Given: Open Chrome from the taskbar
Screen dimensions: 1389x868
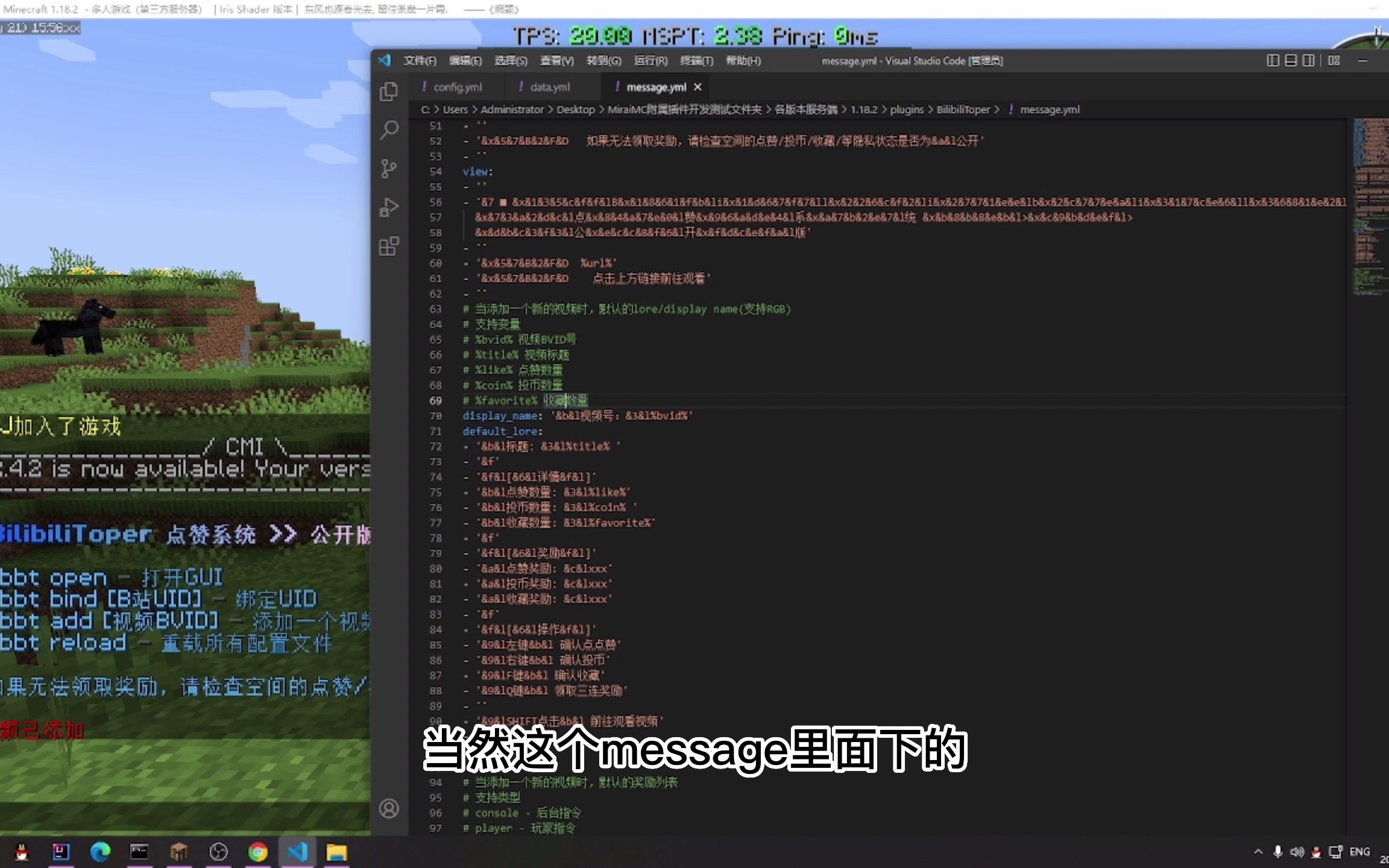Looking at the screenshot, I should (x=258, y=852).
